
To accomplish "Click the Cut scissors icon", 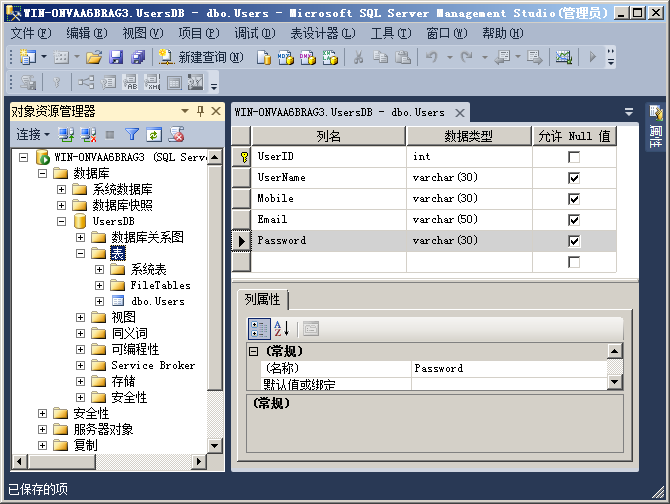I will [x=359, y=57].
